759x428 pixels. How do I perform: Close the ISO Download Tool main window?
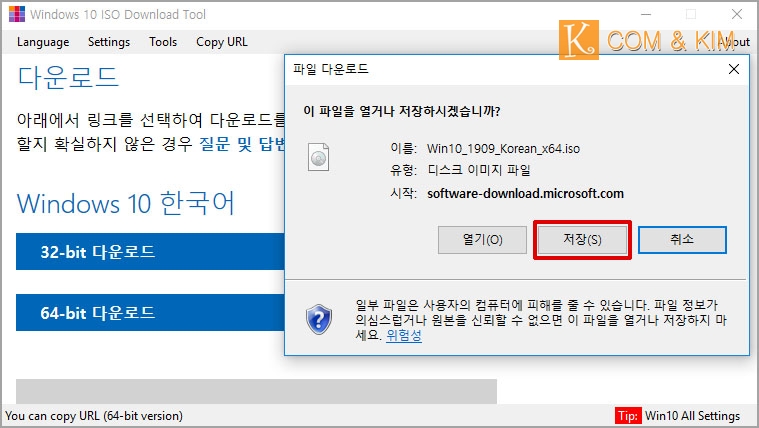[x=737, y=15]
